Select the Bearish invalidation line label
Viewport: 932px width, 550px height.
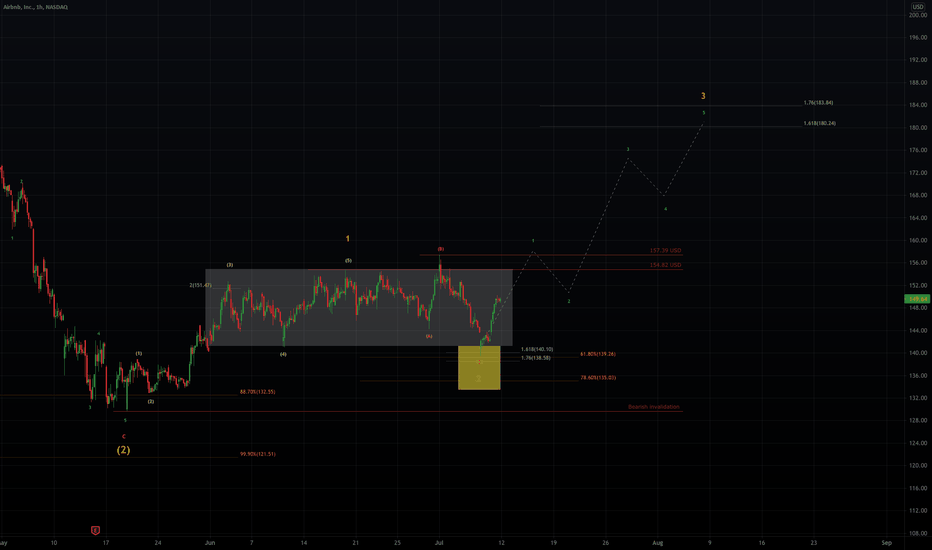pyautogui.click(x=653, y=407)
